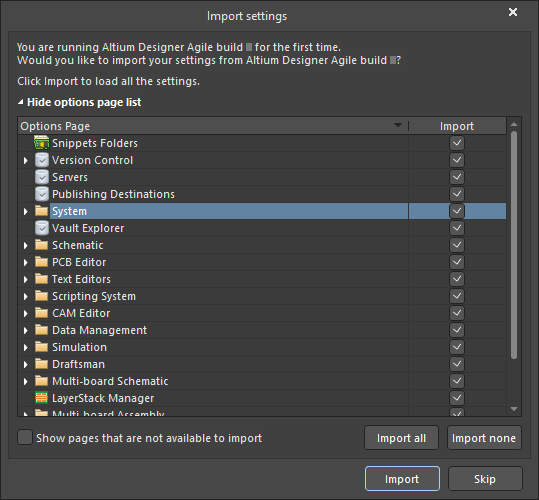Click the Data Management folder icon
Screen dimensions: 539x500
coord(42,330)
